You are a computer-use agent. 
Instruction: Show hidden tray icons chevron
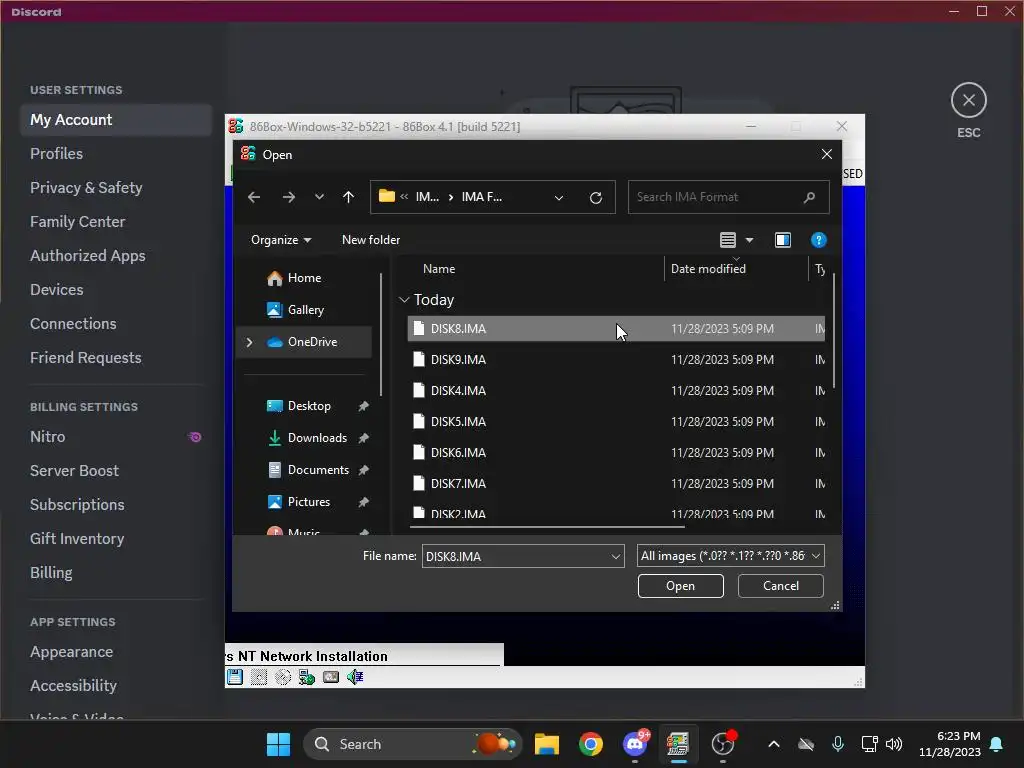coord(774,744)
